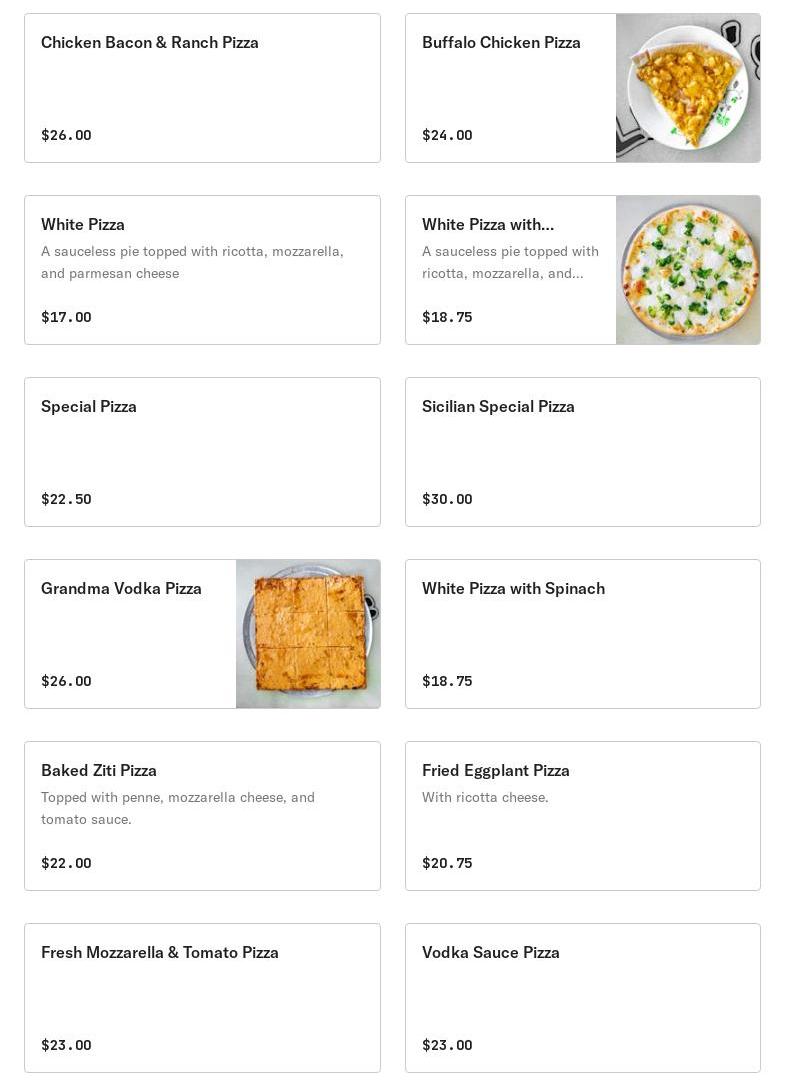Click the $30.00 price on Sicilian Special
785x1087 pixels.
[447, 499]
